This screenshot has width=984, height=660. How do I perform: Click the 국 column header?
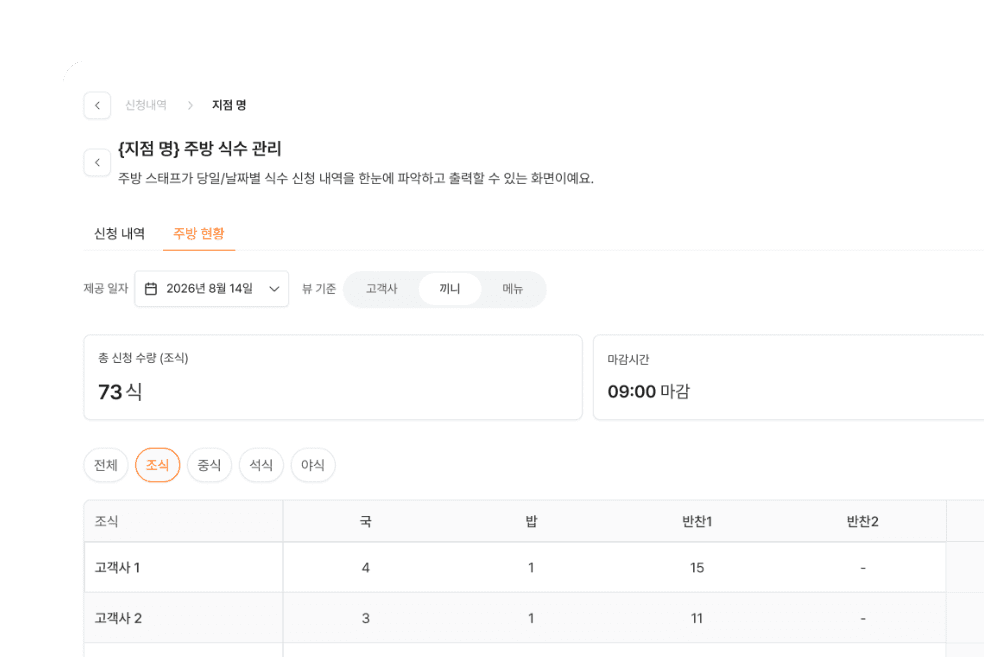pyautogui.click(x=366, y=521)
